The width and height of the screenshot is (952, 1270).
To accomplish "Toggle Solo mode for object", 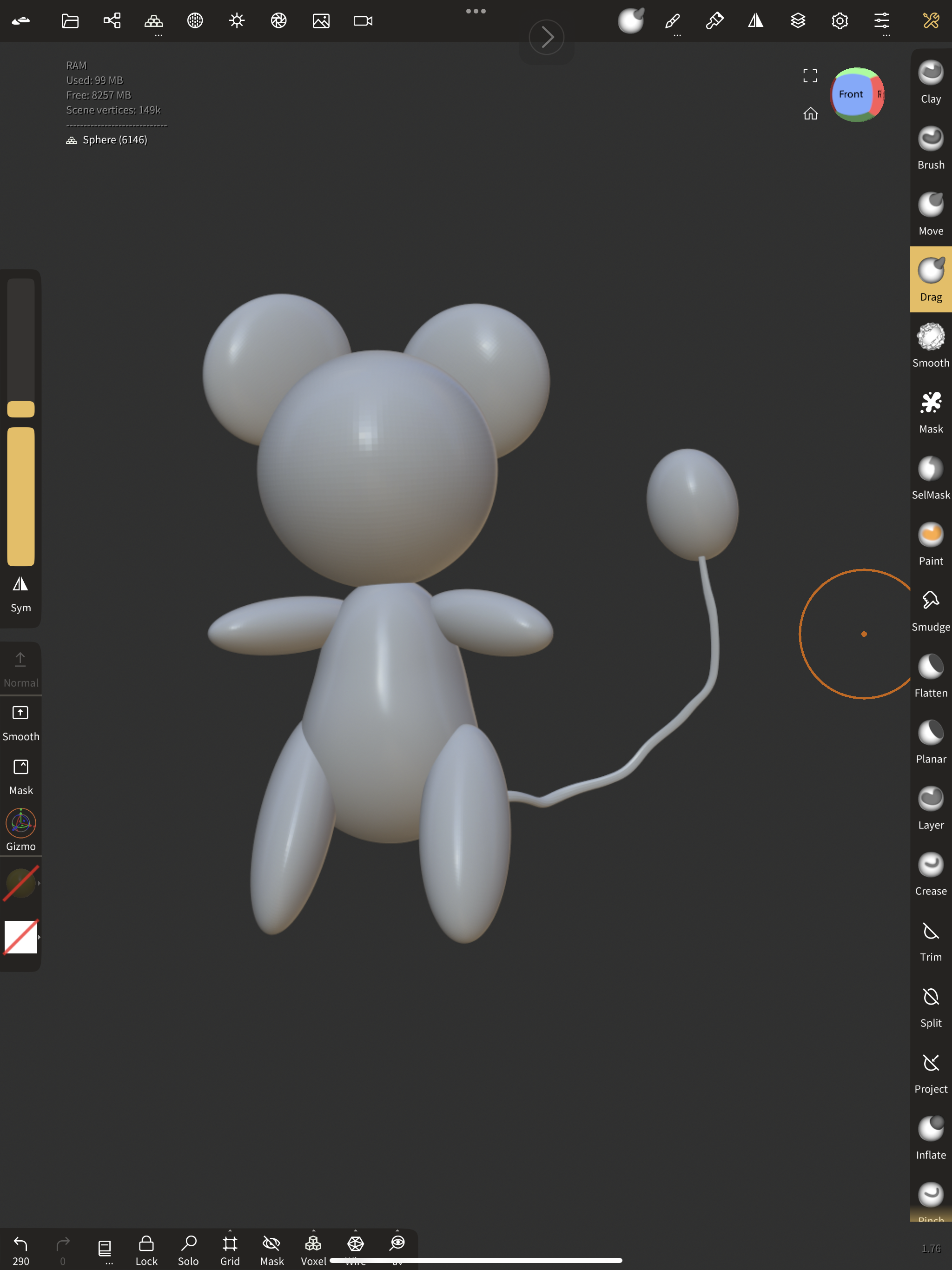I will 188,1250.
